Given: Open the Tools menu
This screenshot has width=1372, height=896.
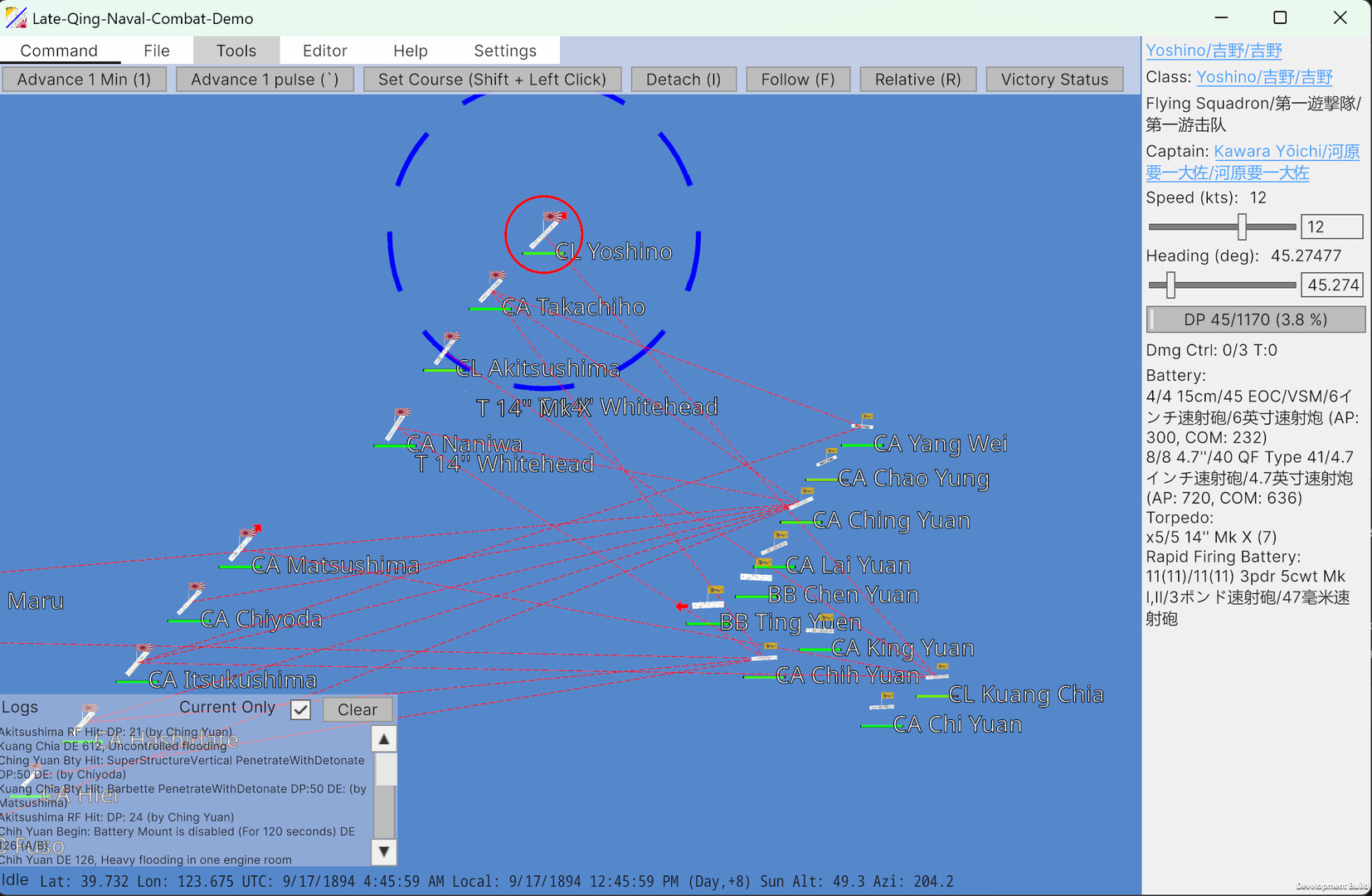Looking at the screenshot, I should pyautogui.click(x=236, y=50).
